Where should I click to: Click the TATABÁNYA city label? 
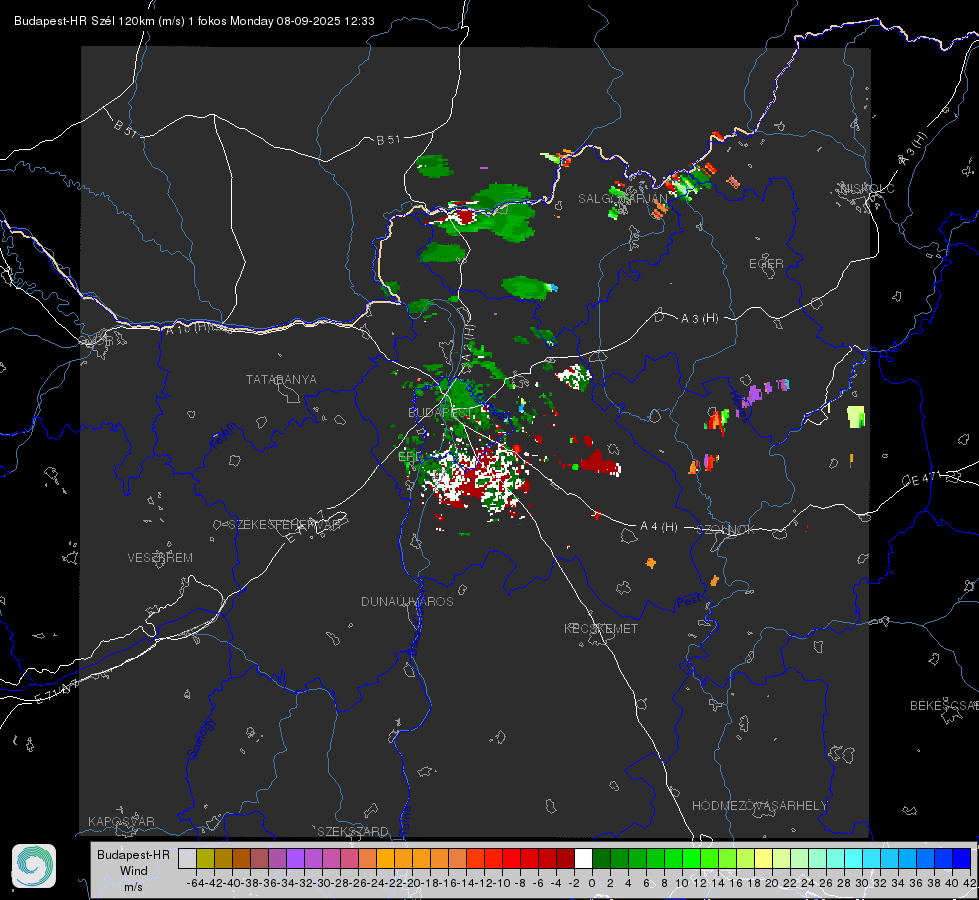tap(281, 380)
